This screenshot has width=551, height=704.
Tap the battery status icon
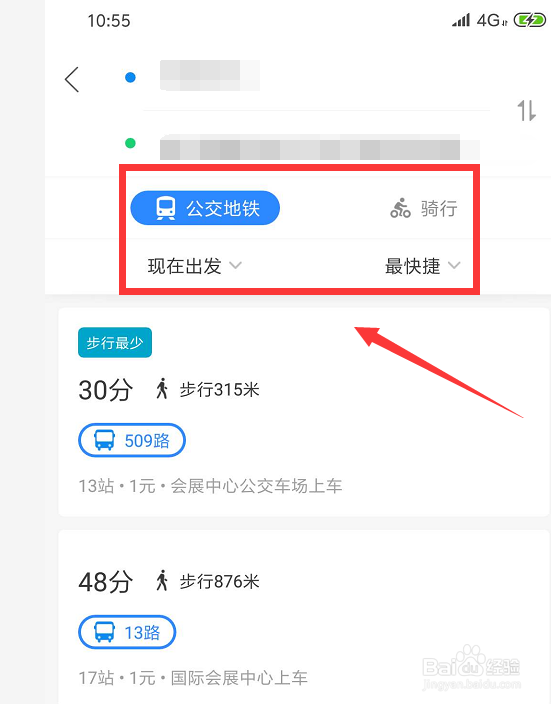530,20
